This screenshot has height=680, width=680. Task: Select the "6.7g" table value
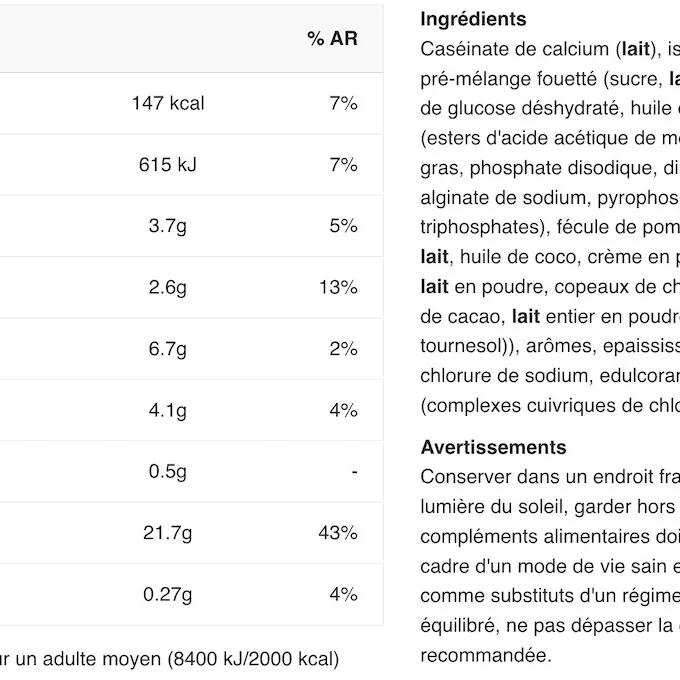168,349
